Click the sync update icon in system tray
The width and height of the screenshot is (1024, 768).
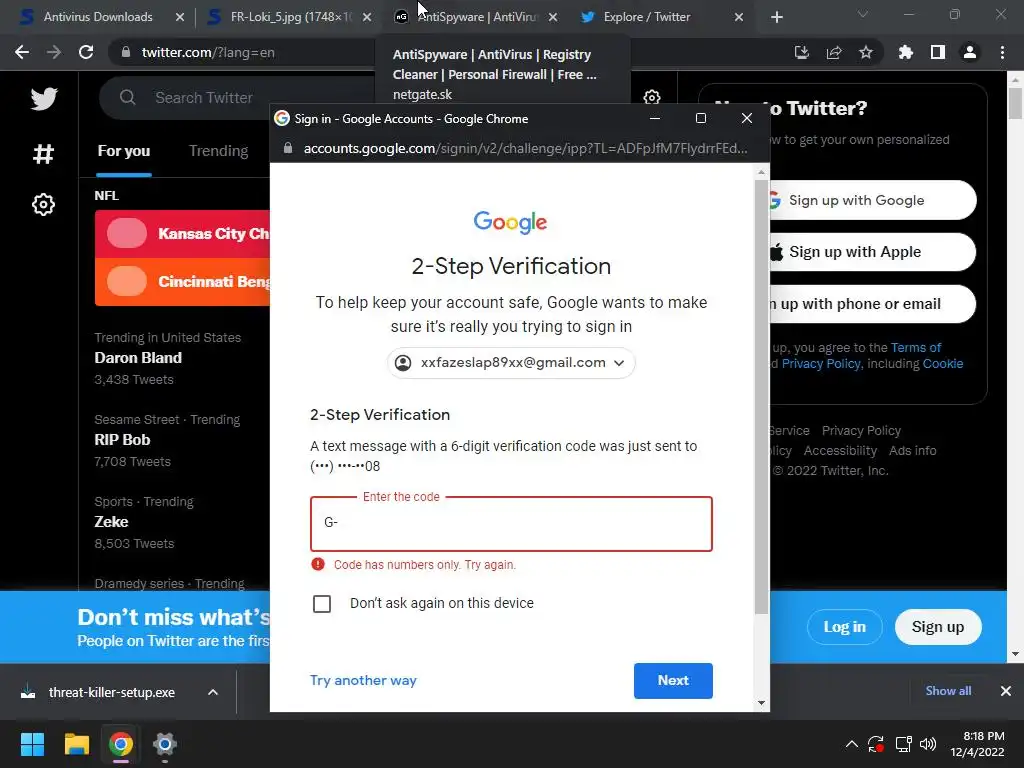876,744
